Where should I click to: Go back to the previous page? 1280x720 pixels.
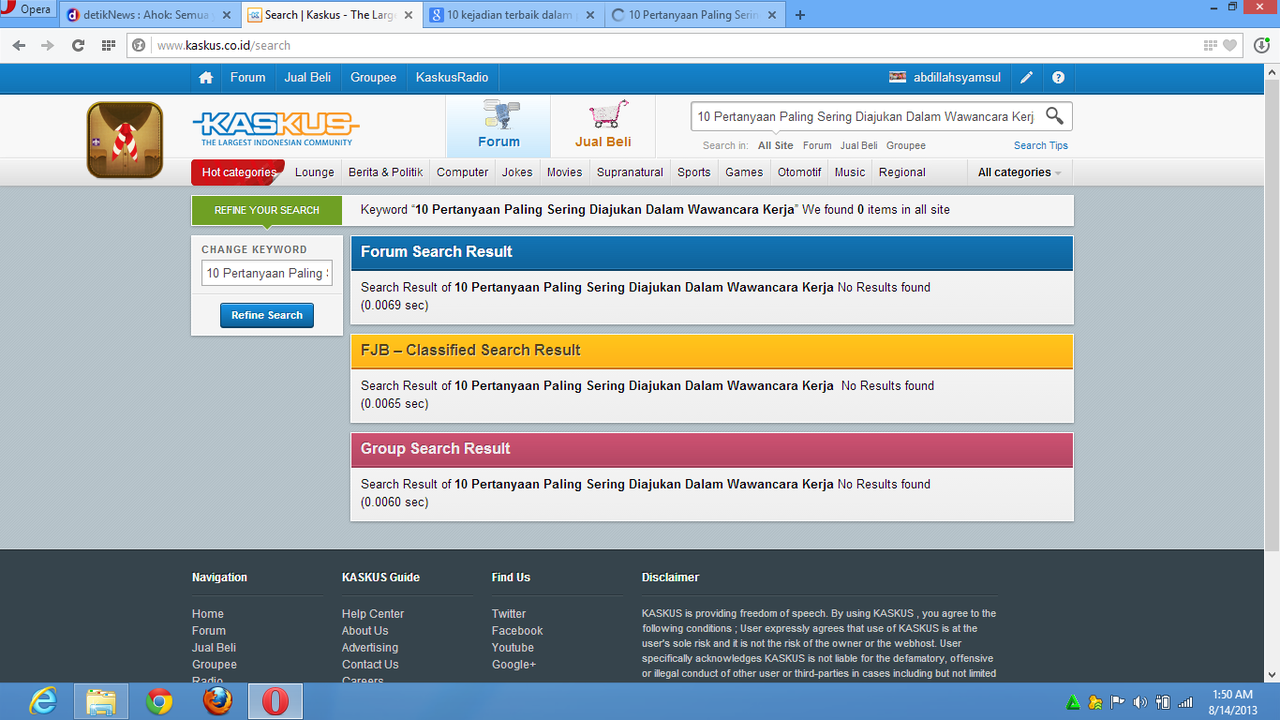point(19,45)
